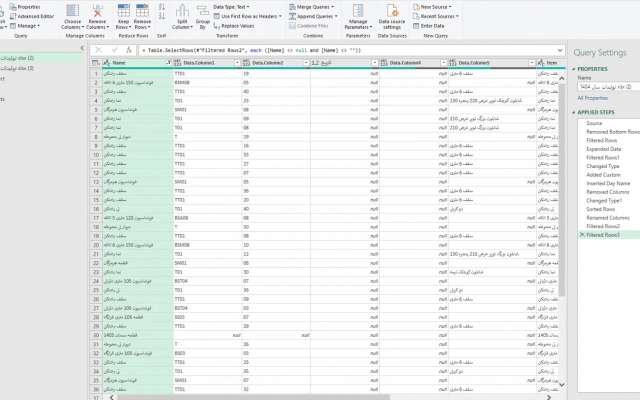The height and width of the screenshot is (400, 640).
Task: Click the data type icon of Data.Column1
Action: coord(178,63)
